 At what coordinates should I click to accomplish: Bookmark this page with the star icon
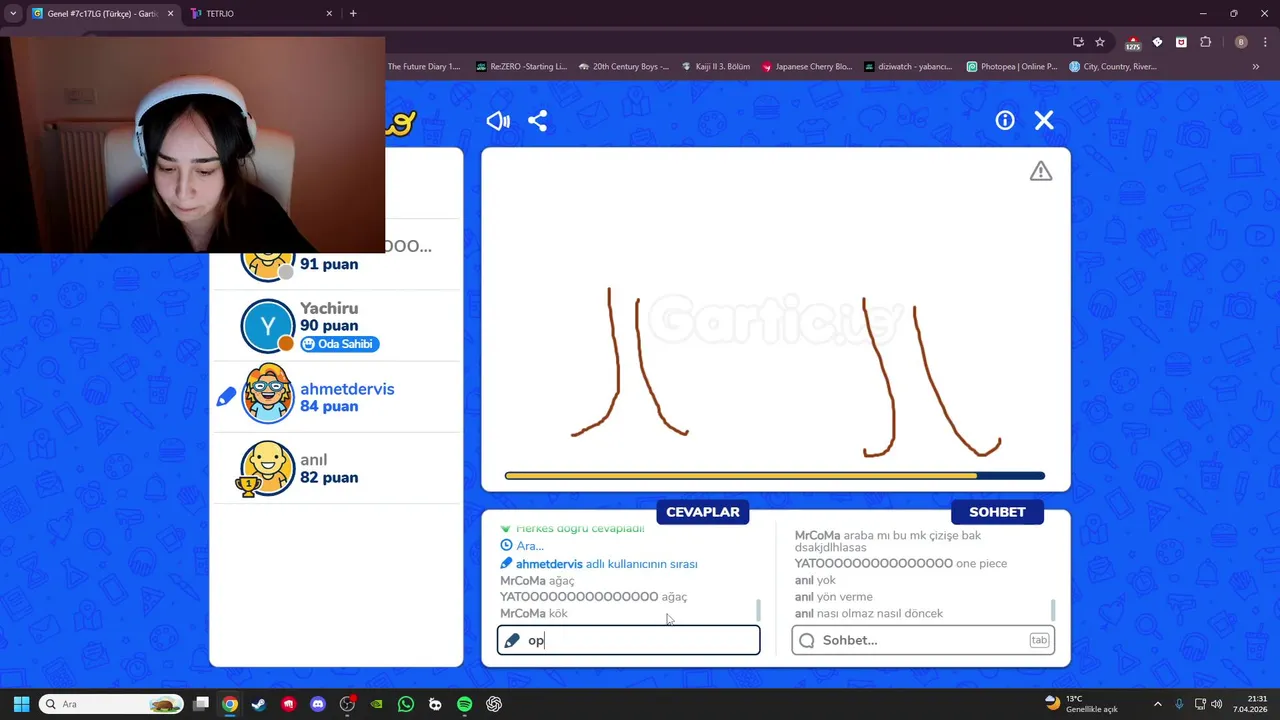1100,42
